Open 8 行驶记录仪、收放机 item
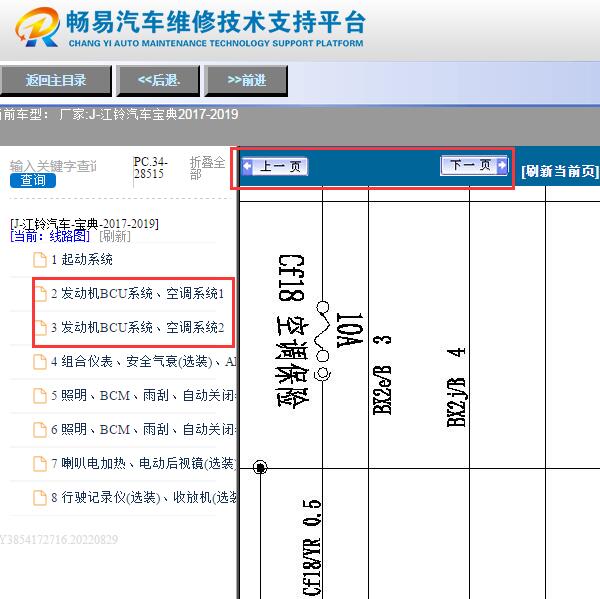600x599 pixels. click(x=143, y=498)
